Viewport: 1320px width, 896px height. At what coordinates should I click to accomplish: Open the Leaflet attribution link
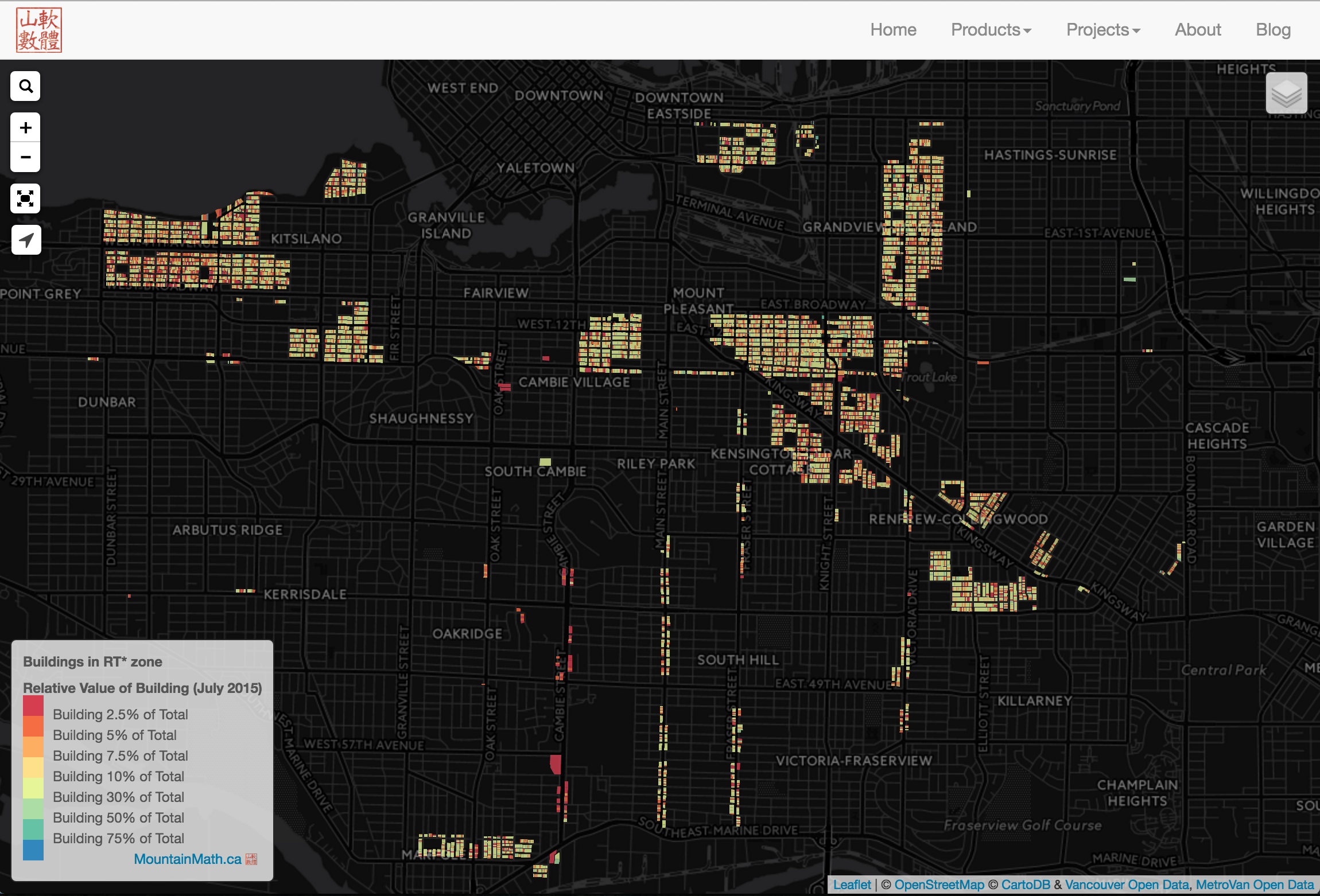point(852,885)
